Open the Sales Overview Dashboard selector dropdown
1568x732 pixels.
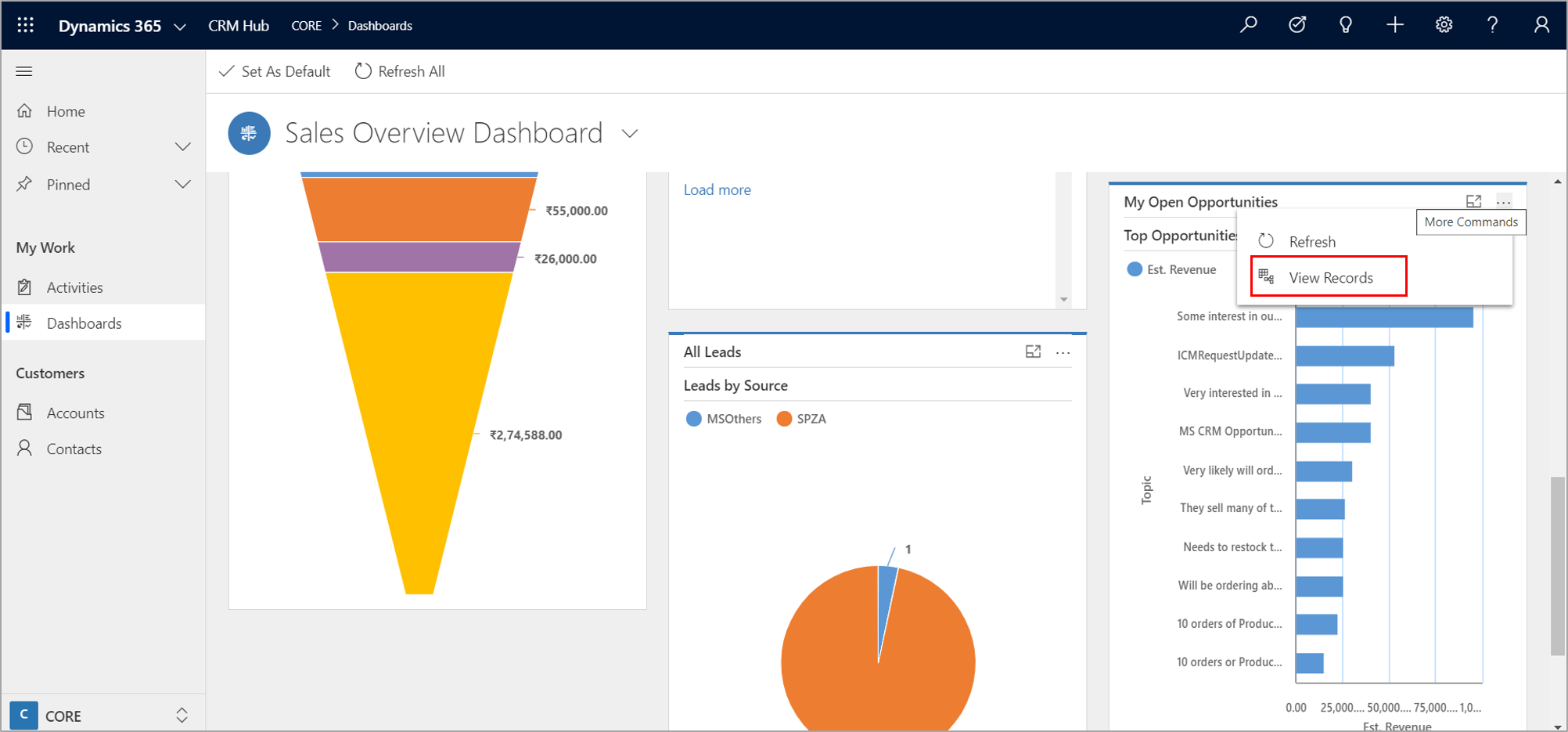[x=630, y=134]
